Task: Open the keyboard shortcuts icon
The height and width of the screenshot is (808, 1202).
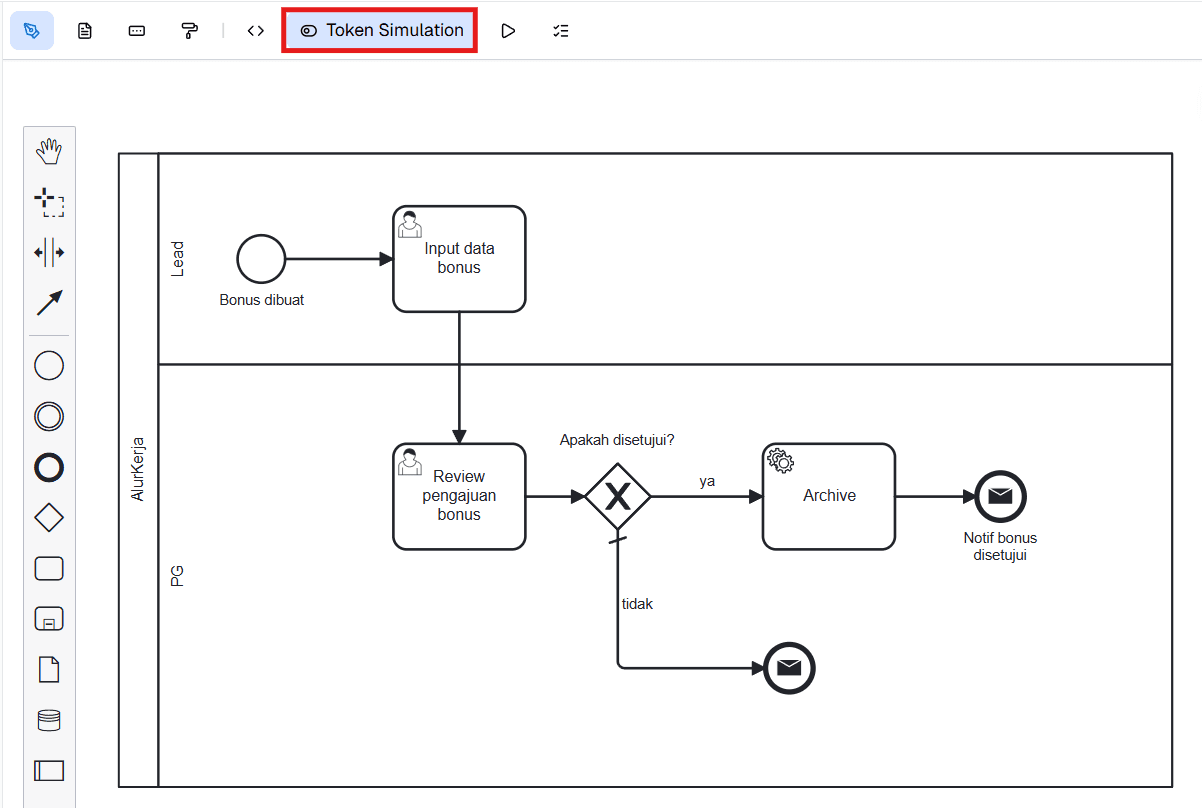Action: (x=136, y=30)
